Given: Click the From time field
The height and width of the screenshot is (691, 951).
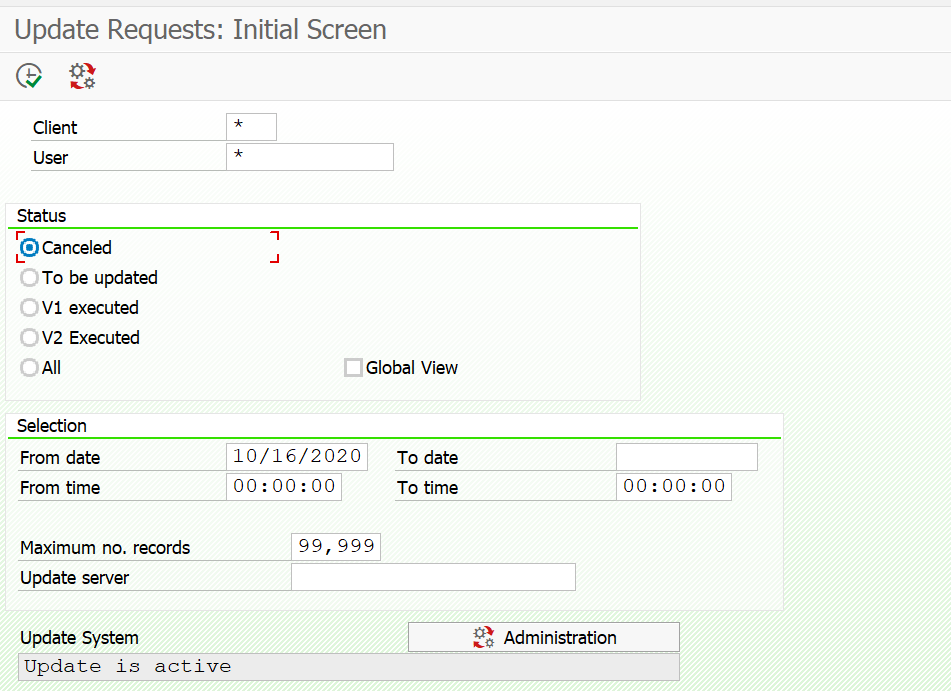Looking at the screenshot, I should pyautogui.click(x=284, y=487).
